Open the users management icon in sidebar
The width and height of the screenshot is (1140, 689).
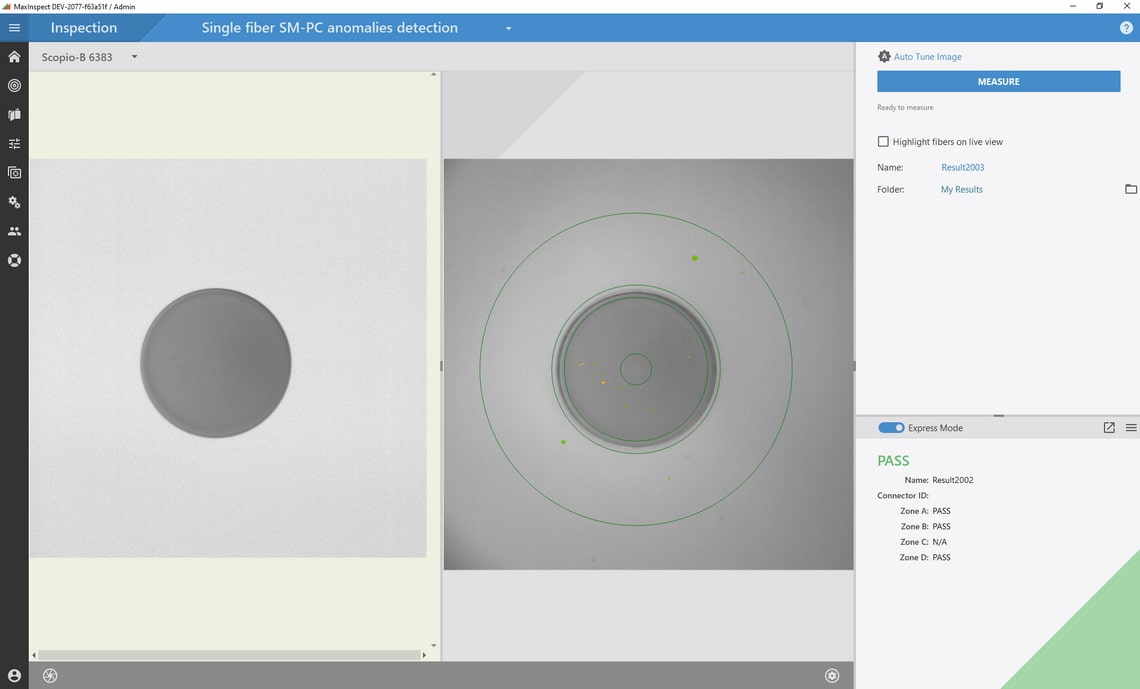[14, 231]
